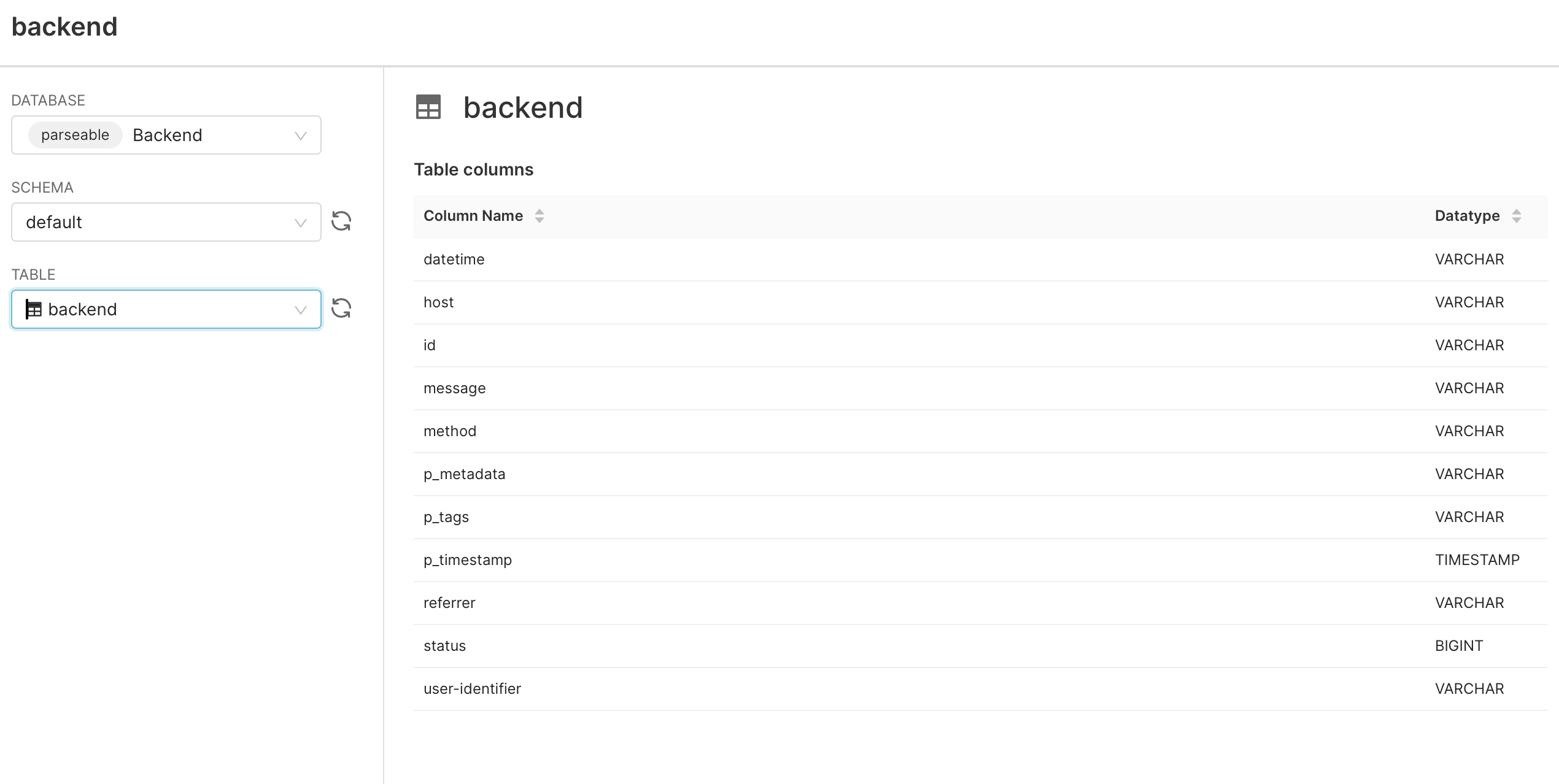Viewport: 1559px width, 784px height.
Task: Click the table icon inside the TABLE selector
Action: (35, 309)
